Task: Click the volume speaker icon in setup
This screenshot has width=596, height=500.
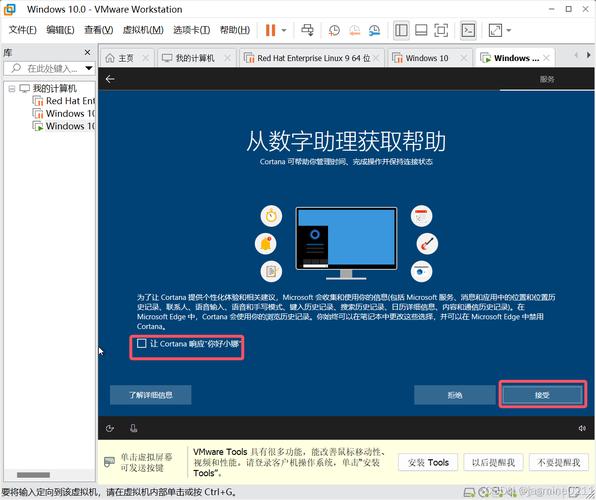Action: pos(582,429)
